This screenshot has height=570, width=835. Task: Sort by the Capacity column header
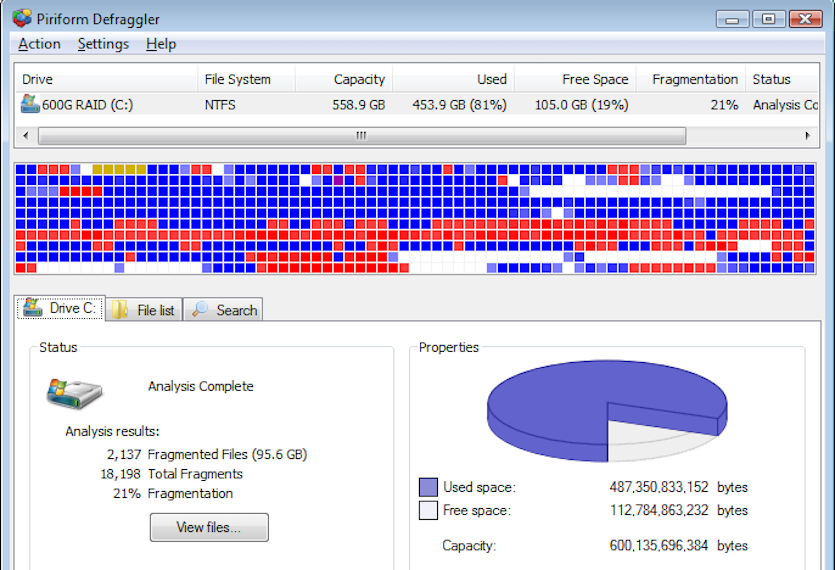[359, 79]
